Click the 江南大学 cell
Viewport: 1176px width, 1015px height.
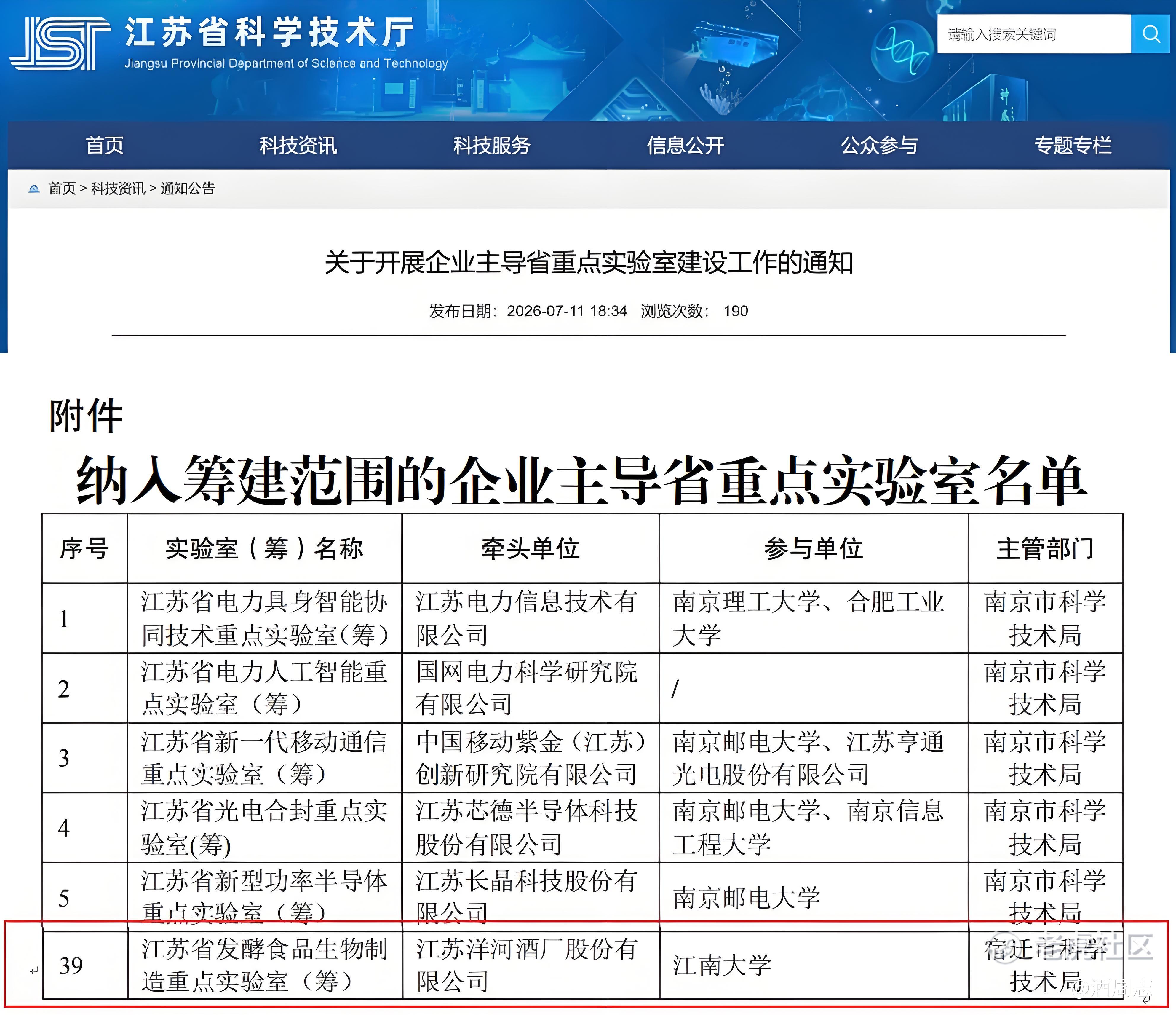(814, 965)
